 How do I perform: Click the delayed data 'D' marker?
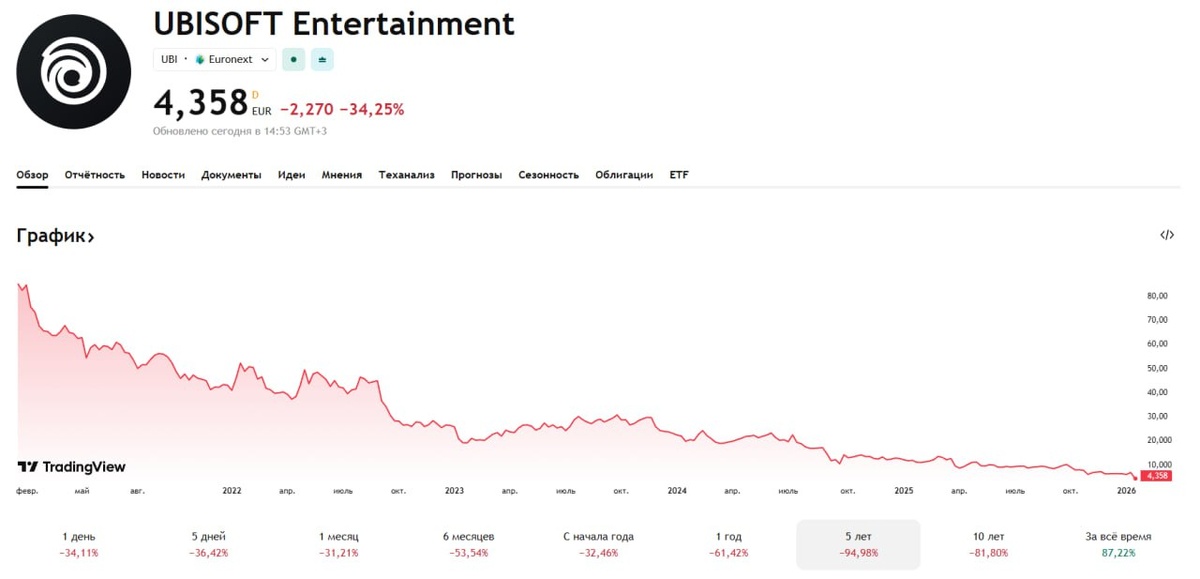(255, 95)
